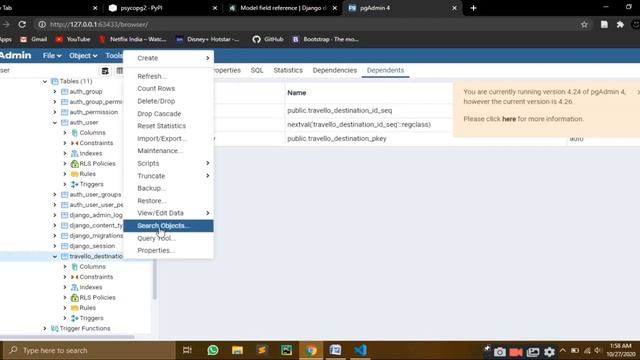
Task: Open the Create submenu
Action: [168, 58]
